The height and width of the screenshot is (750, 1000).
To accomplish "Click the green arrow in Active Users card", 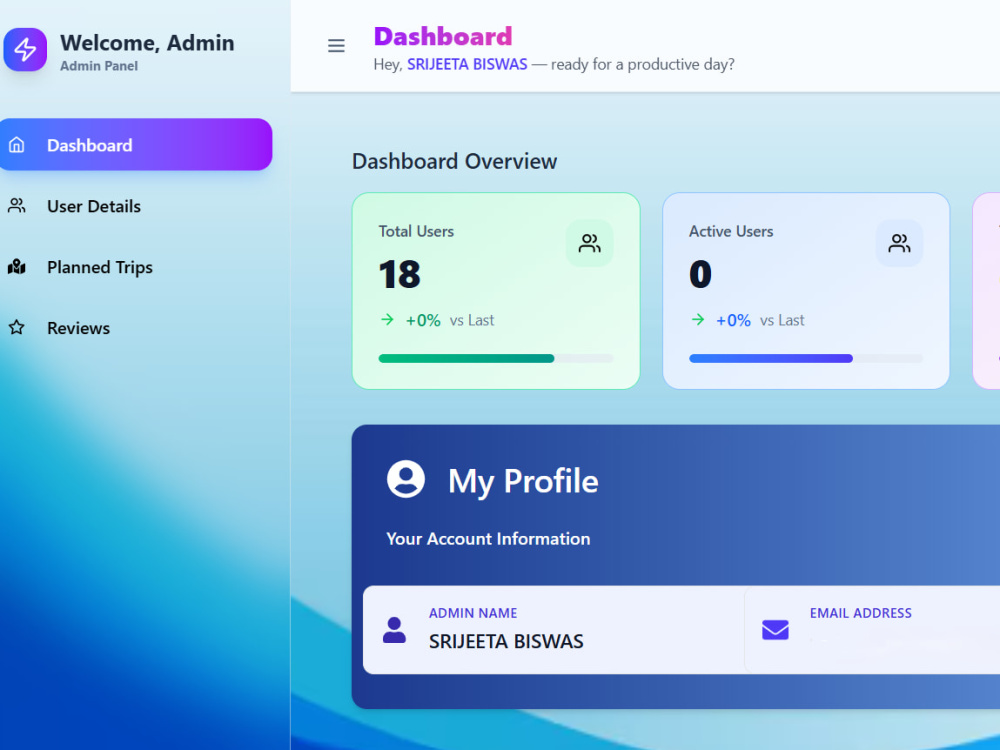I will [698, 320].
